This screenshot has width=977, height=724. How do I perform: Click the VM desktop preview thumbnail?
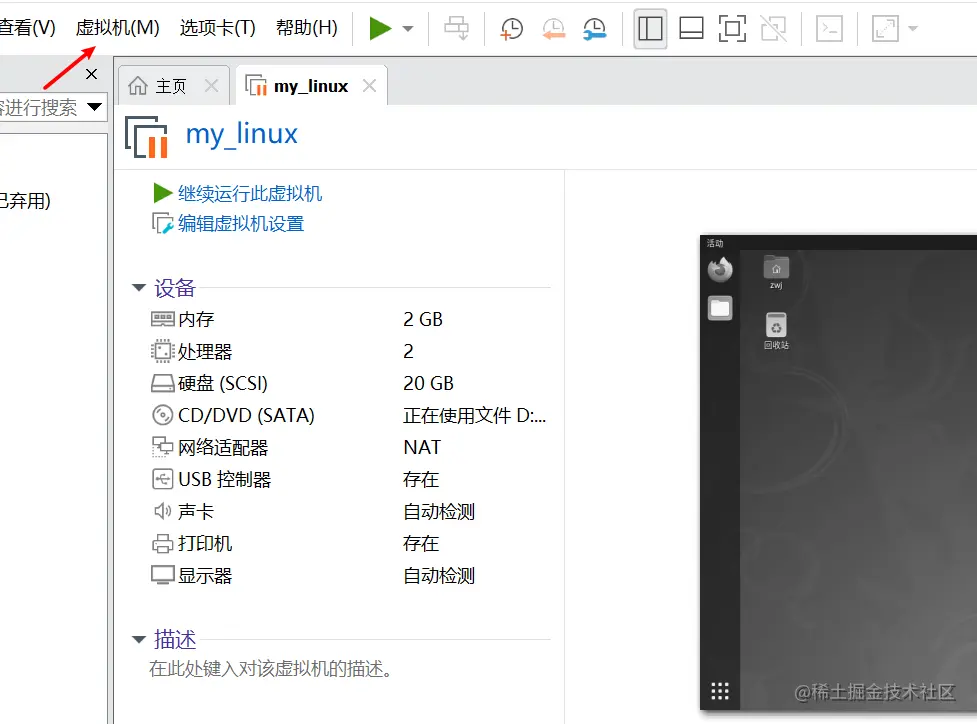pos(838,472)
